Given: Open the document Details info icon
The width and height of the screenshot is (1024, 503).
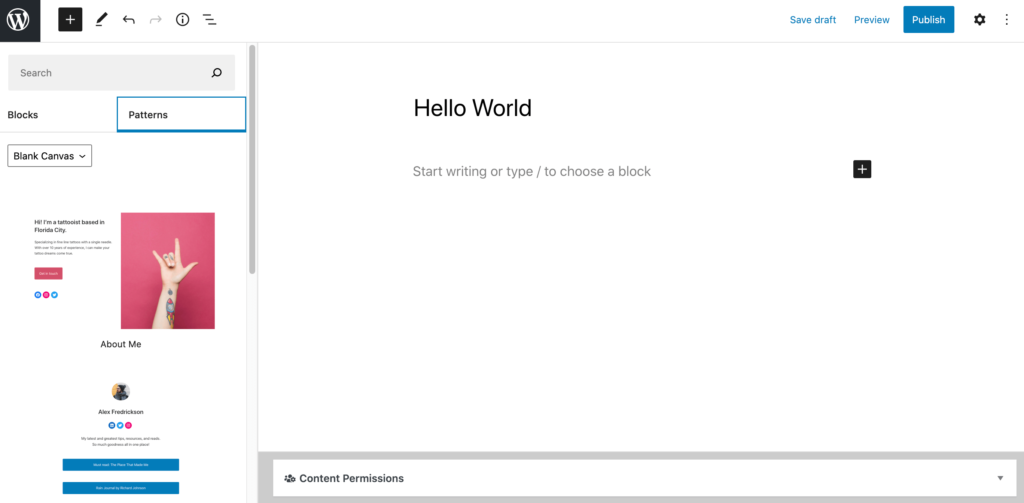Looking at the screenshot, I should click(x=182, y=20).
